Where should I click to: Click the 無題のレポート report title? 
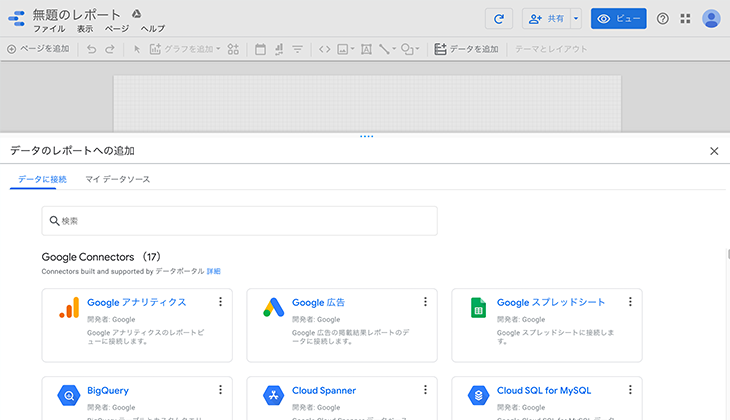[x=76, y=15]
